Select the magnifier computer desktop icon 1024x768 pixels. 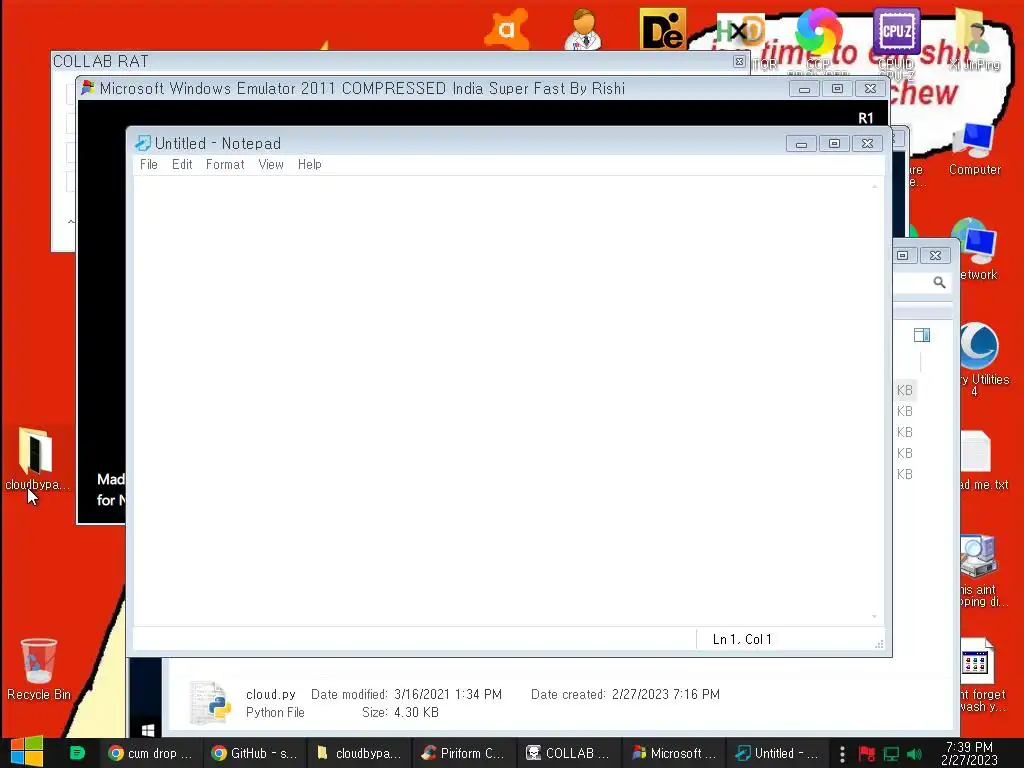point(980,571)
